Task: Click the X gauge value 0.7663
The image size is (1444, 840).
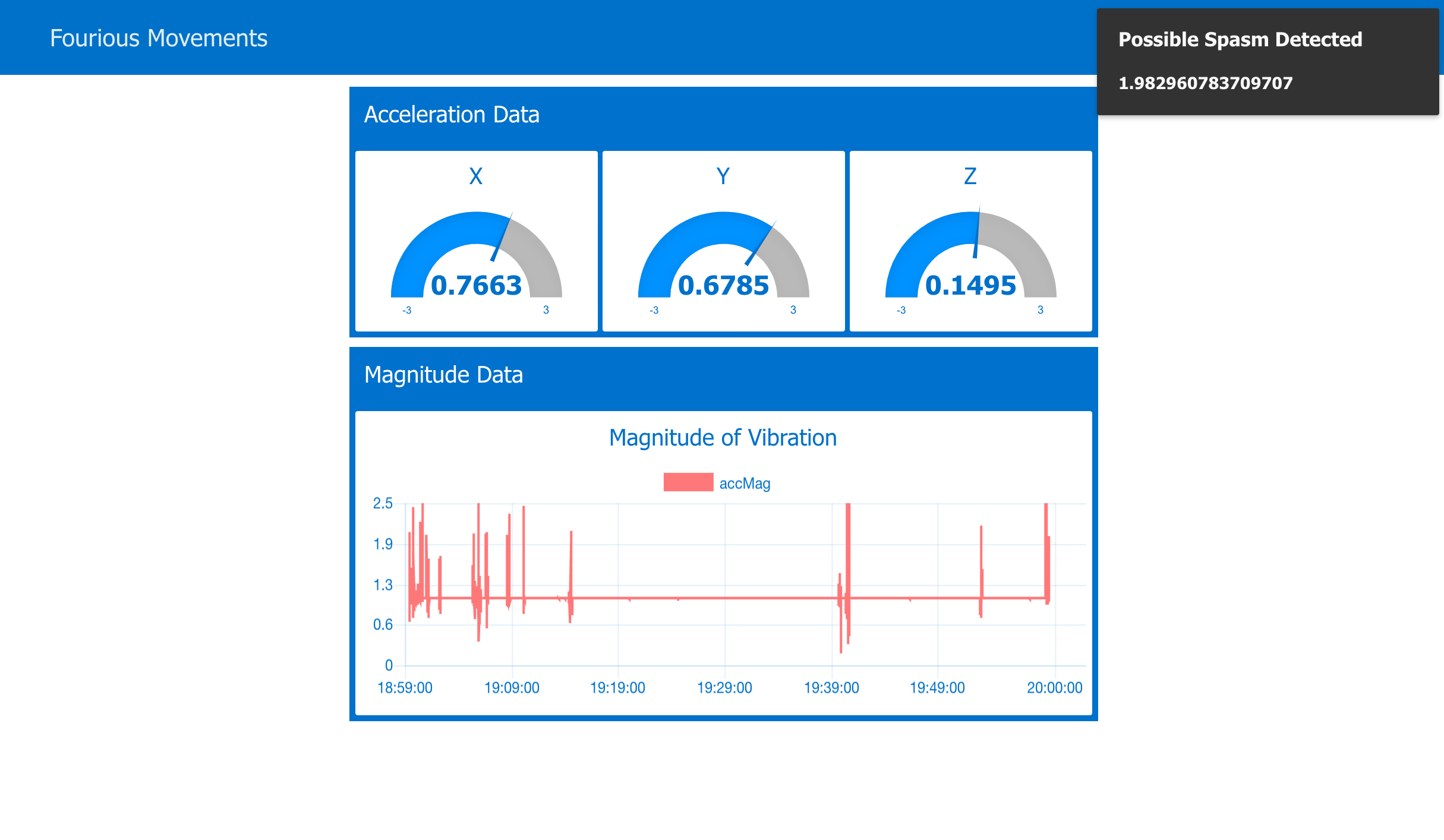Action: point(476,286)
